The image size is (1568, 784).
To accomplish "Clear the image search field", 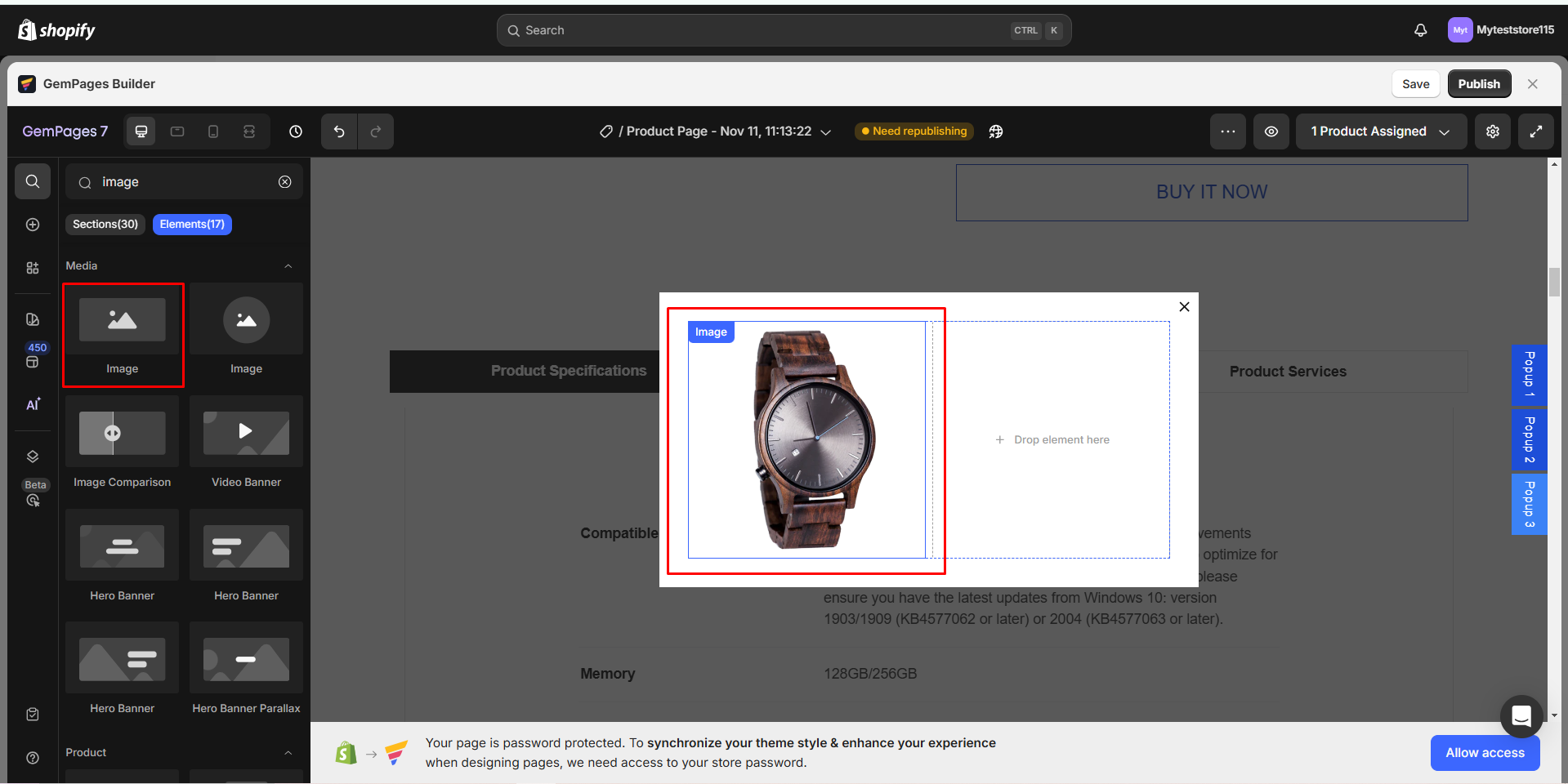I will pyautogui.click(x=285, y=182).
